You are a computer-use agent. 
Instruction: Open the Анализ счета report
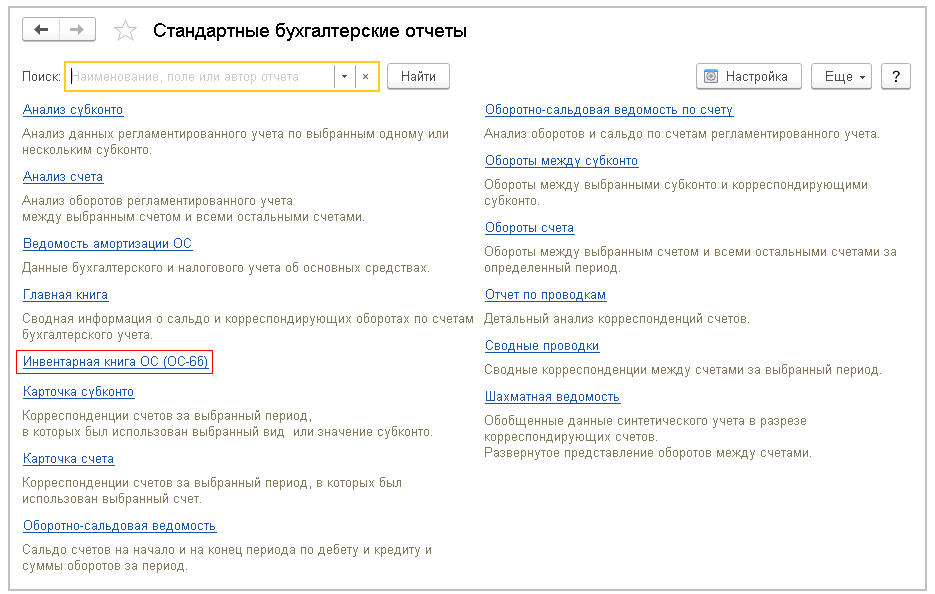tap(63, 177)
